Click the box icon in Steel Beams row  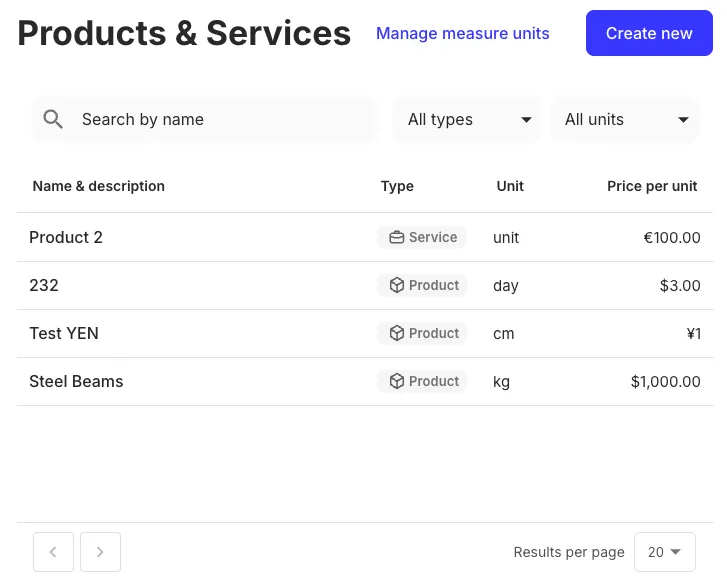click(396, 381)
